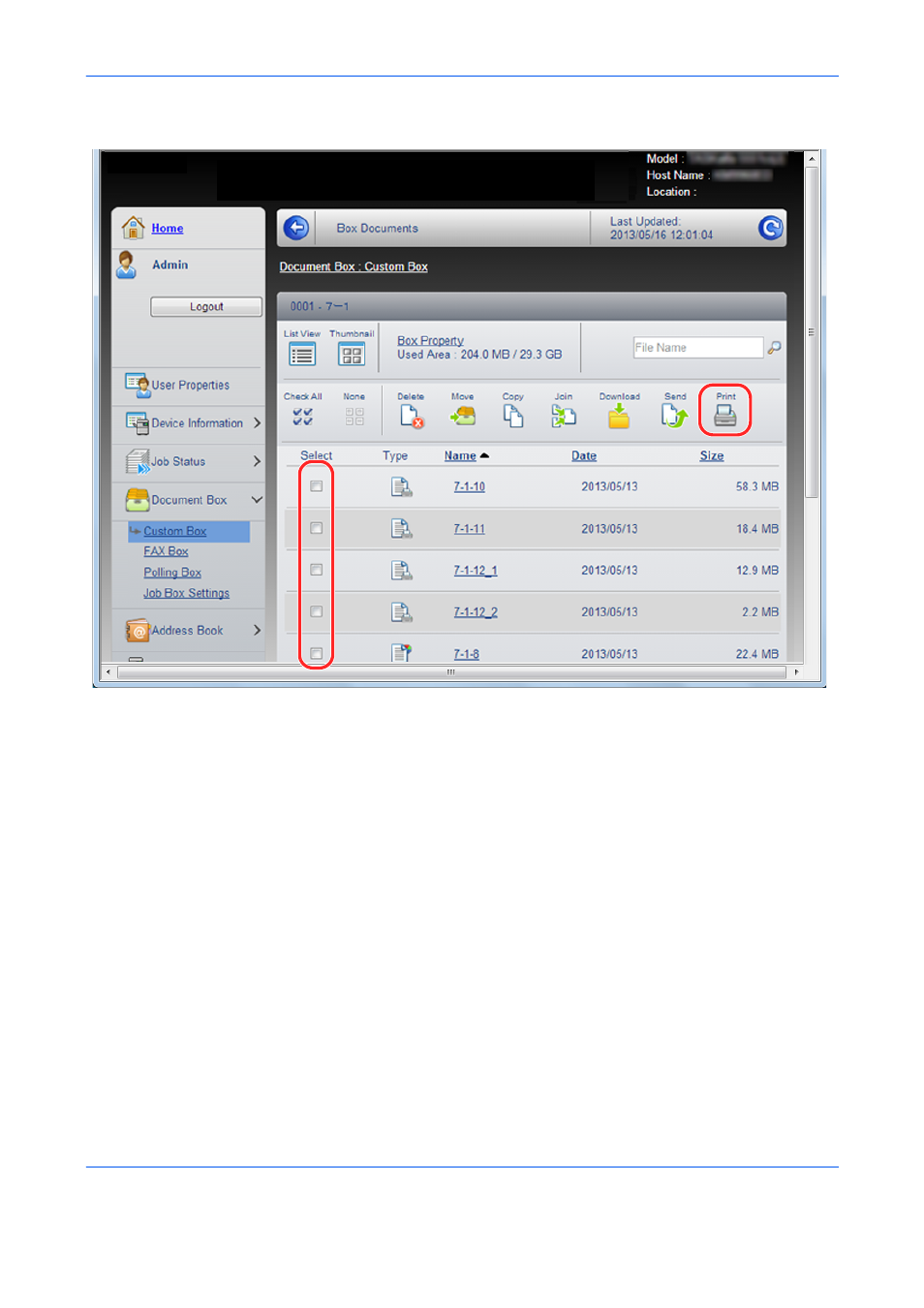Open User Properties menu item
Image resolution: width=924 pixels, height=1308 pixels.
[189, 386]
